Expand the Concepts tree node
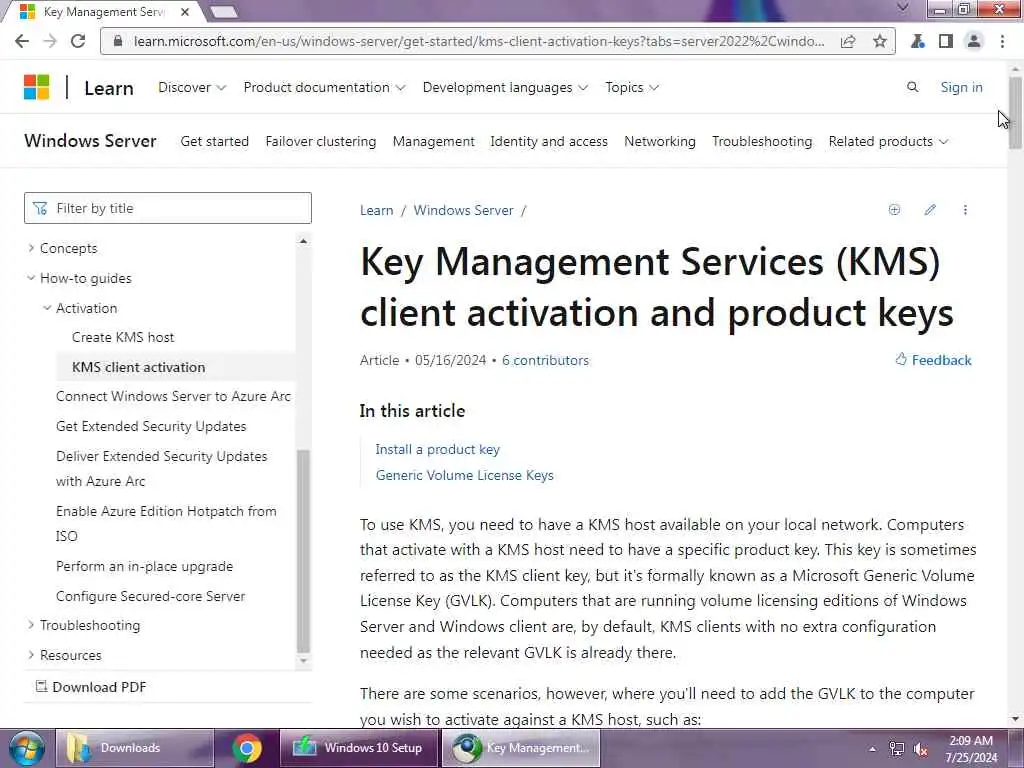 tap(31, 248)
